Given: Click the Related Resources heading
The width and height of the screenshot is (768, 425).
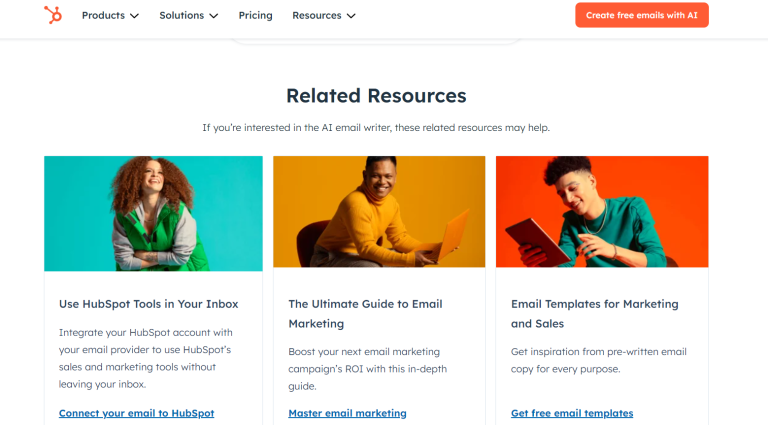Looking at the screenshot, I should point(376,96).
